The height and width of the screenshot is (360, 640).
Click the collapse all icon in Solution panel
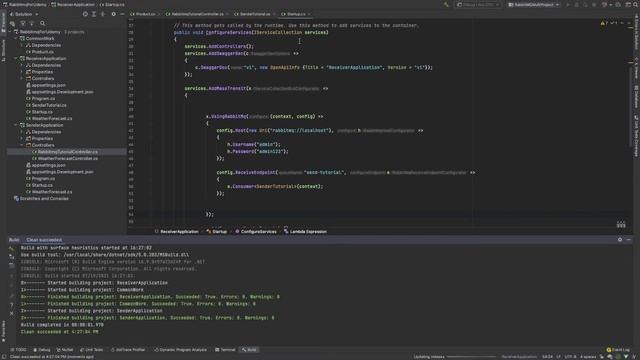(103, 14)
